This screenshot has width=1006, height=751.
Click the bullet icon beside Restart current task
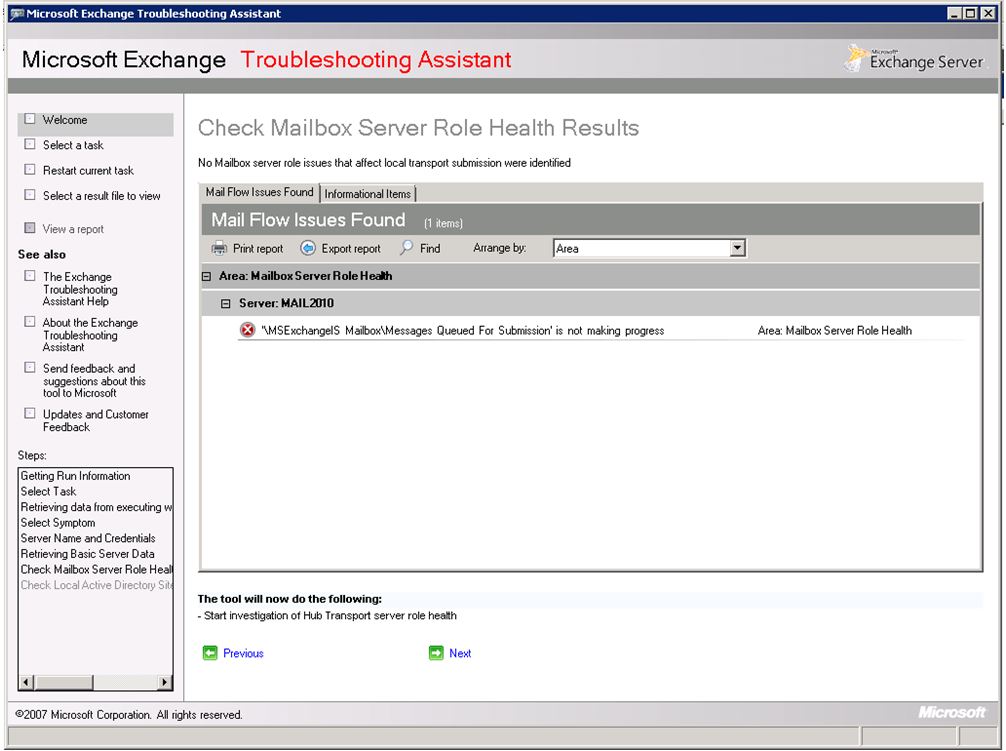(30, 169)
